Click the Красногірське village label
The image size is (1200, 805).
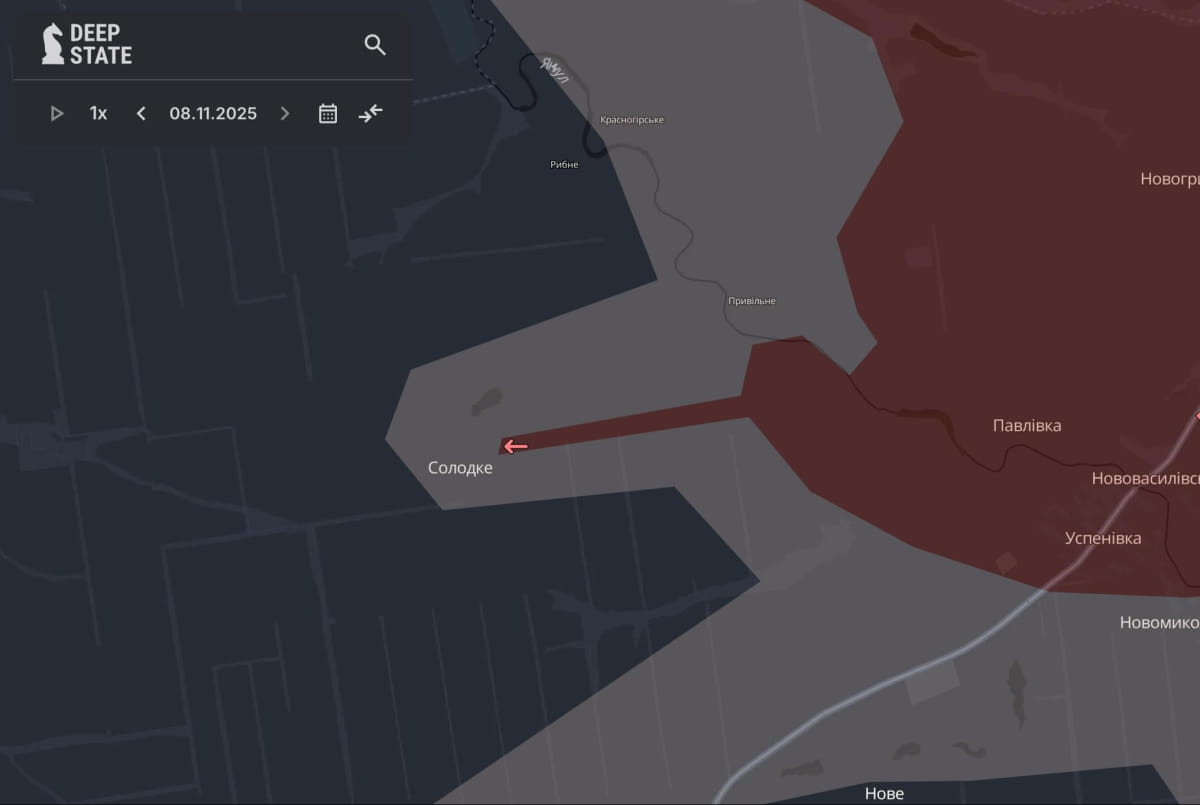click(x=631, y=120)
